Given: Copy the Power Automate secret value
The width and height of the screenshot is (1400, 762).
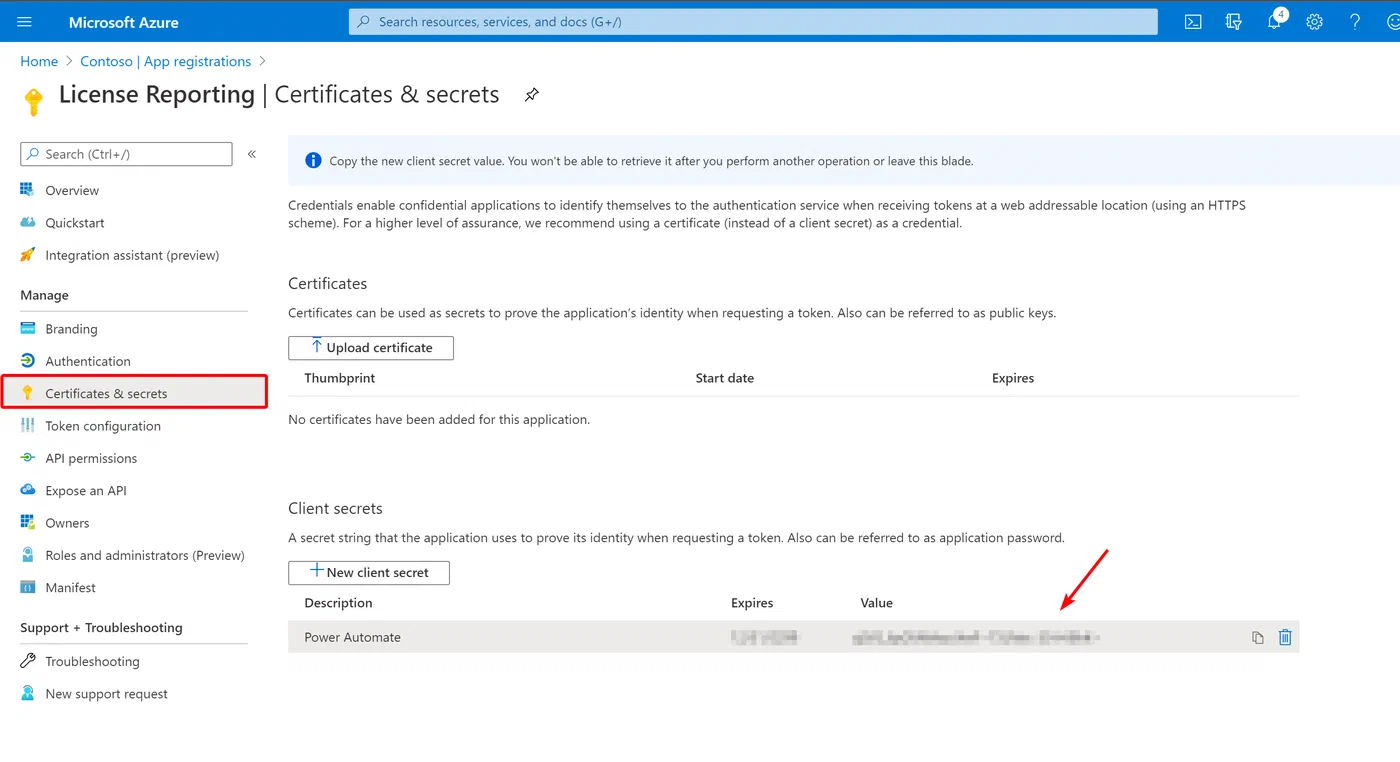Looking at the screenshot, I should pyautogui.click(x=1258, y=637).
